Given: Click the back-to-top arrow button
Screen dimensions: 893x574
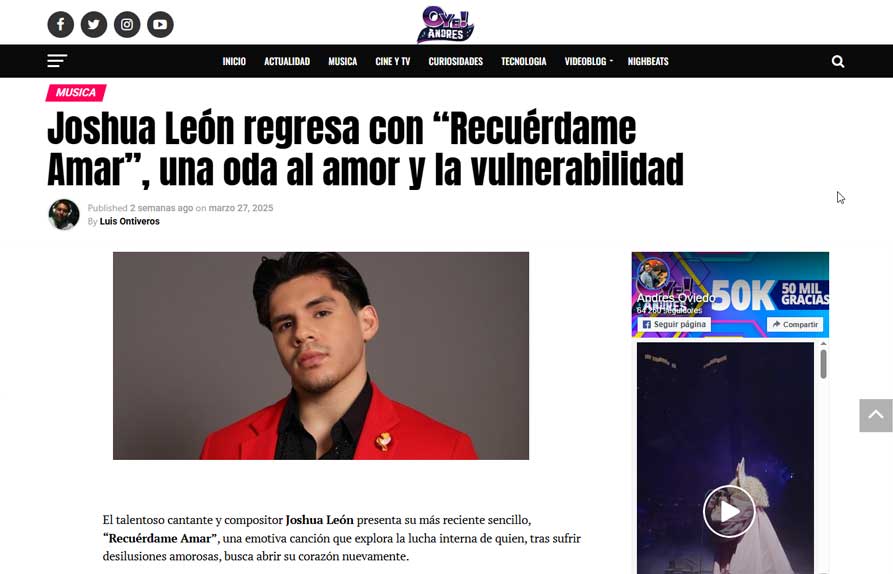Looking at the screenshot, I should 876,415.
